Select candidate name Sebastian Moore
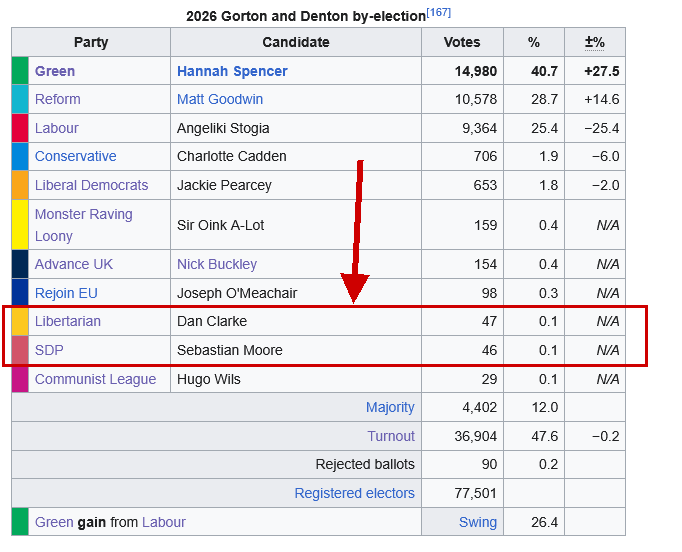 tap(230, 350)
